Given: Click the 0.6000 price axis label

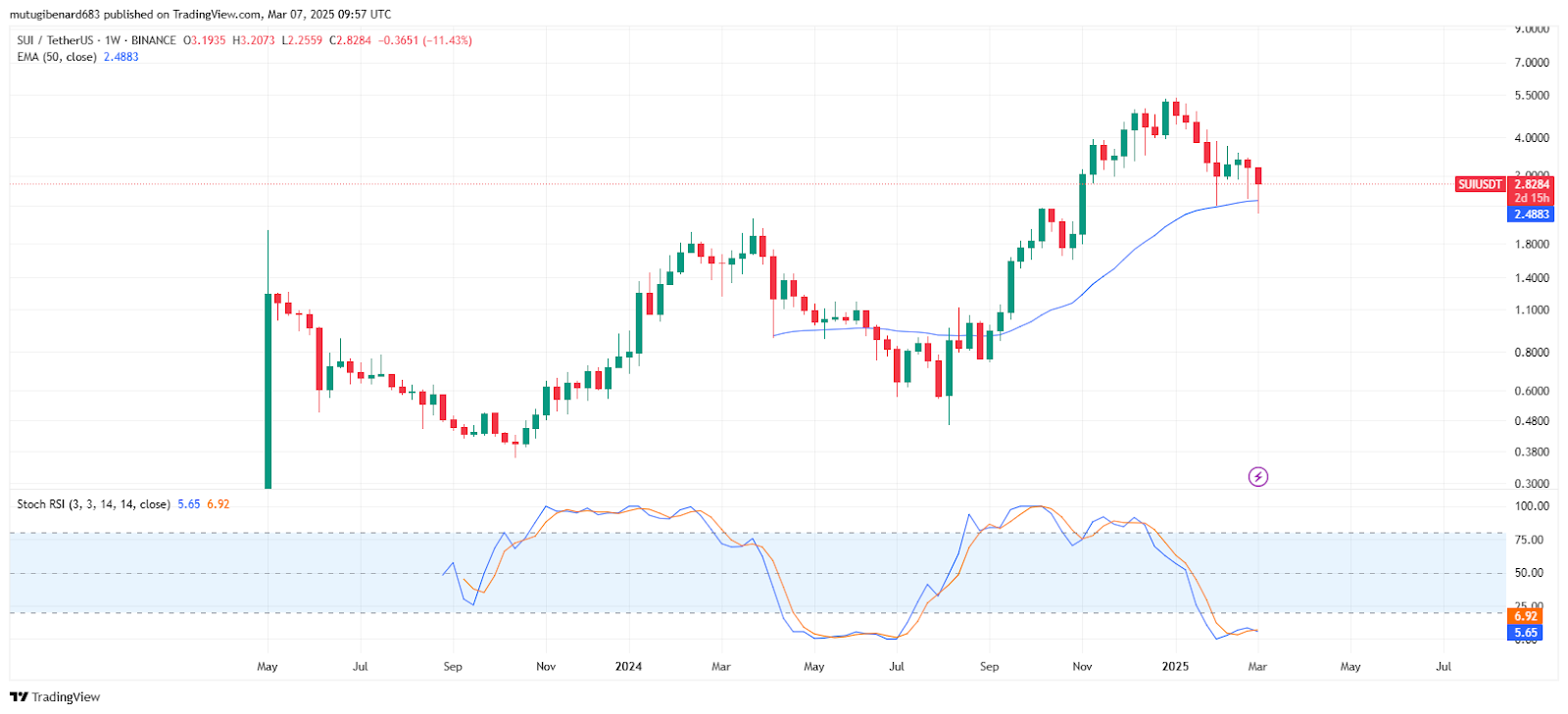Looking at the screenshot, I should (x=1532, y=391).
